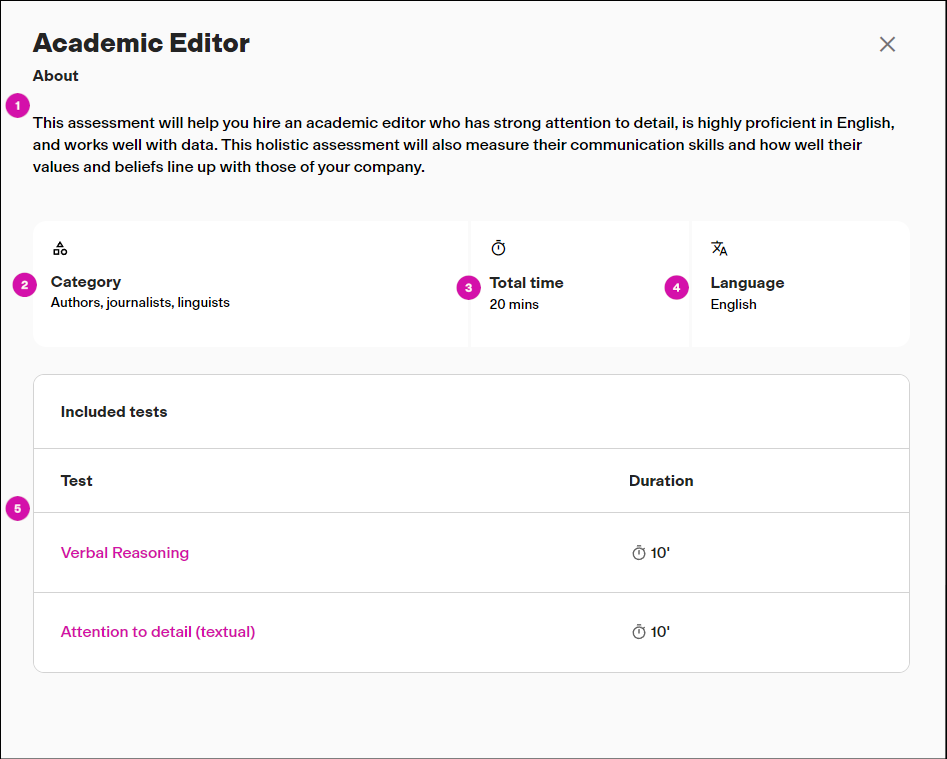Image resolution: width=947 pixels, height=759 pixels.
Task: Click the Total time stopwatch icon
Action: 497,247
